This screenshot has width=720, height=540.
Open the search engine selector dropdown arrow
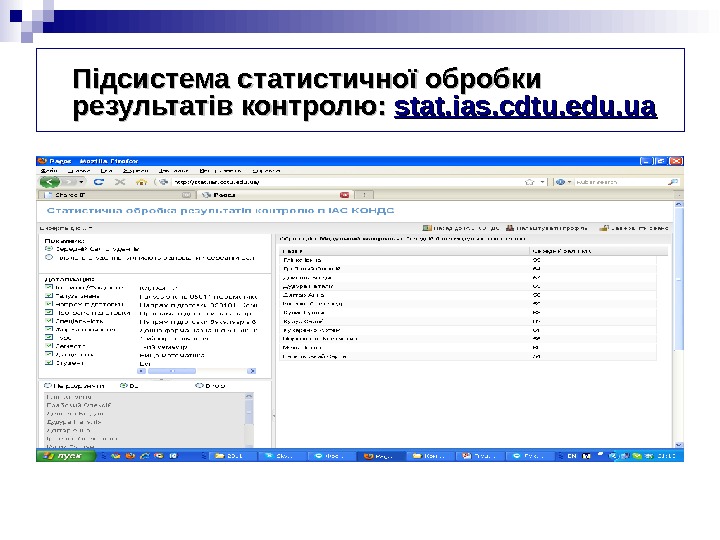(x=569, y=182)
